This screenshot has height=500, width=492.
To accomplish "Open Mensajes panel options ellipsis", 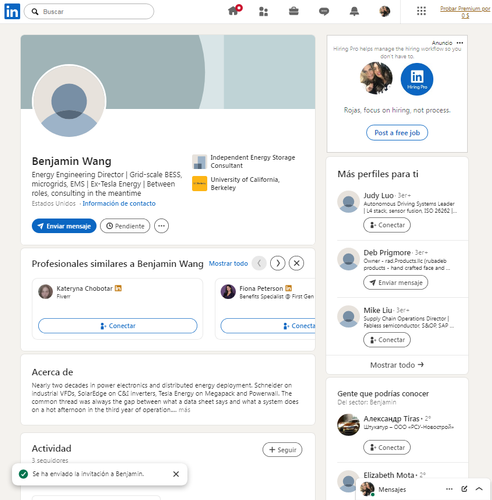I will tap(449, 489).
